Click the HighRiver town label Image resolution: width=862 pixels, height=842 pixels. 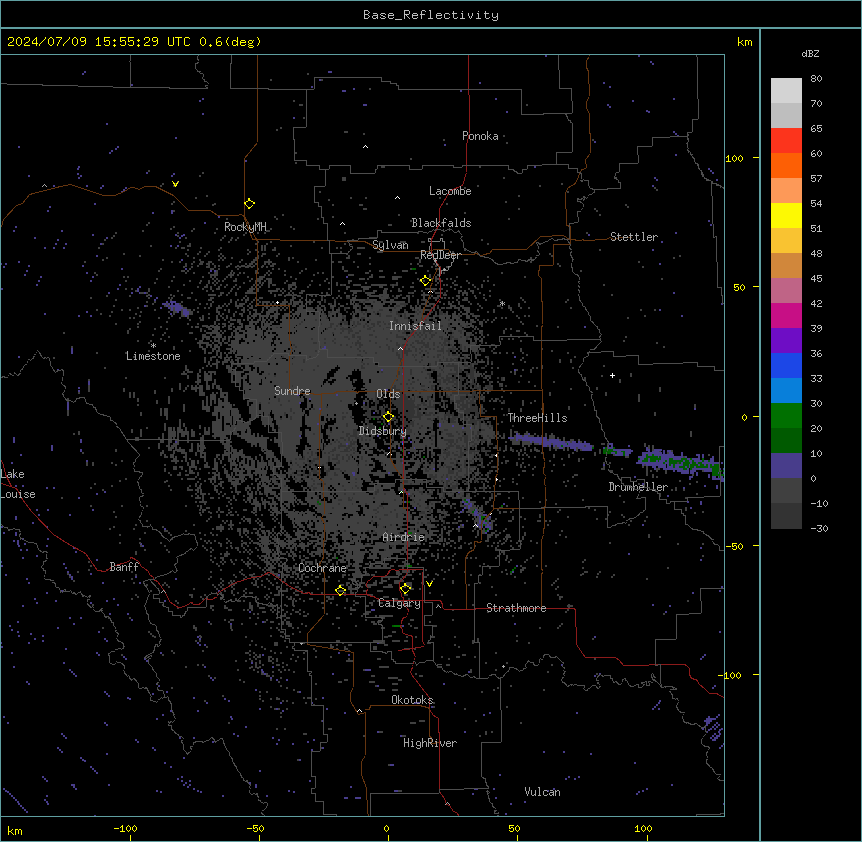pos(430,743)
